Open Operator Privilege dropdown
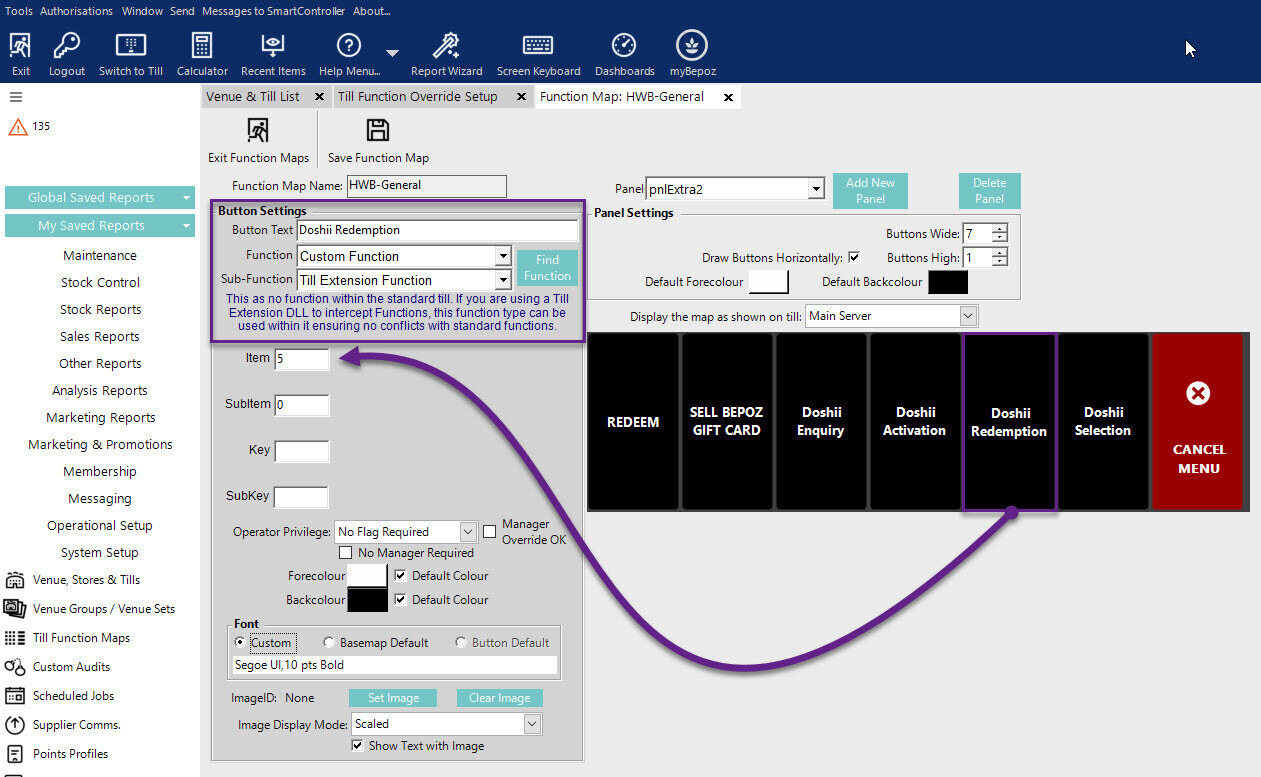Screen dimensions: 1261x777 coord(468,532)
